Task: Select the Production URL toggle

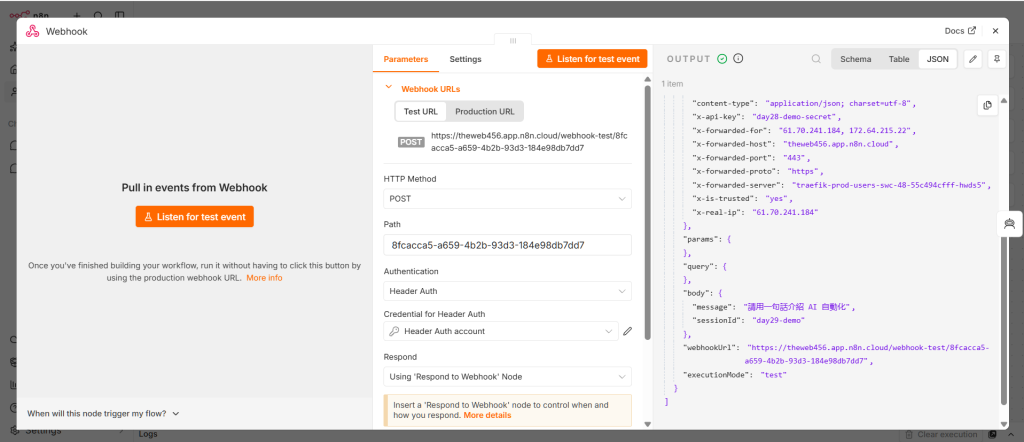Action: click(x=485, y=111)
